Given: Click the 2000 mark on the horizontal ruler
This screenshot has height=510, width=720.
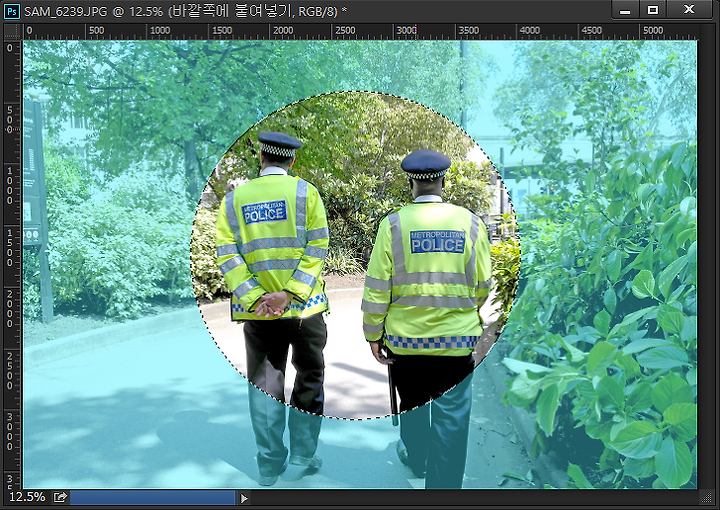Looking at the screenshot, I should pyautogui.click(x=283, y=30).
